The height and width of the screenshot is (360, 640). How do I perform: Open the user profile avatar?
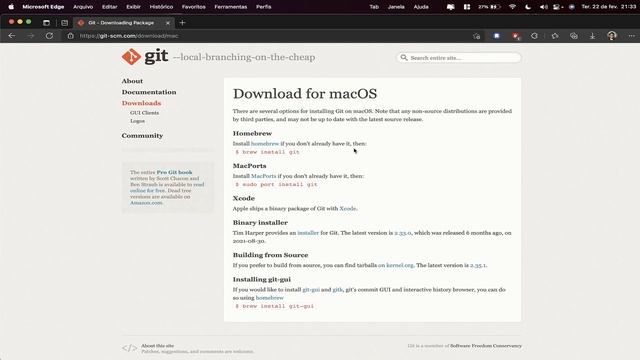pos(611,36)
